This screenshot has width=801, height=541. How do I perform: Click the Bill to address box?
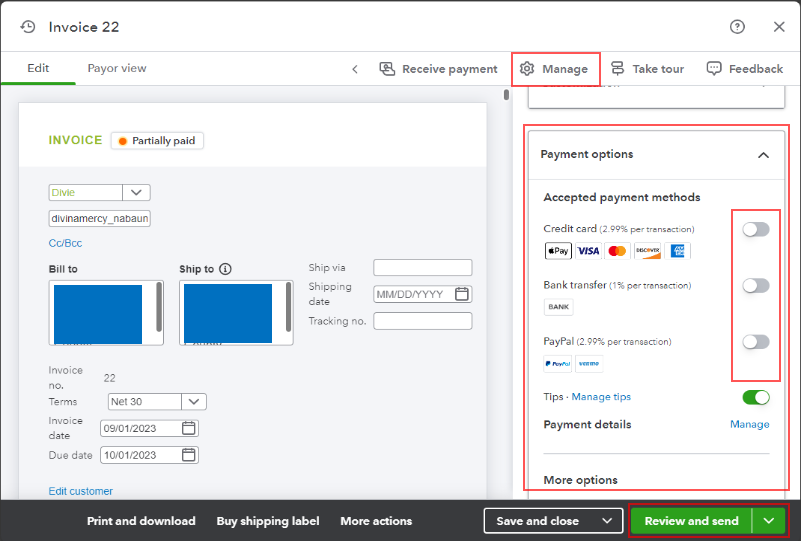point(106,313)
